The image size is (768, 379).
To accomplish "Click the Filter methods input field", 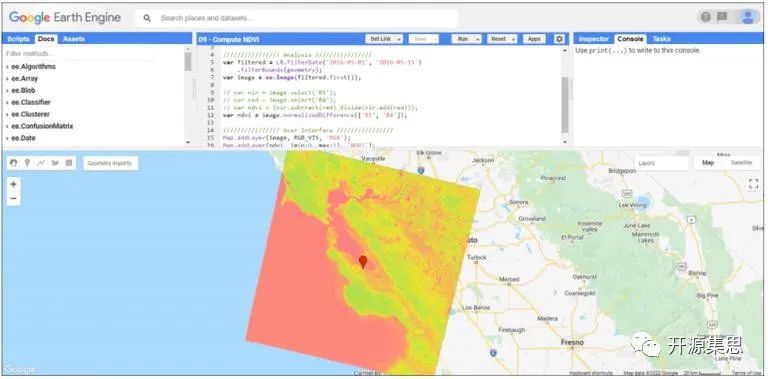I will [x=78, y=53].
